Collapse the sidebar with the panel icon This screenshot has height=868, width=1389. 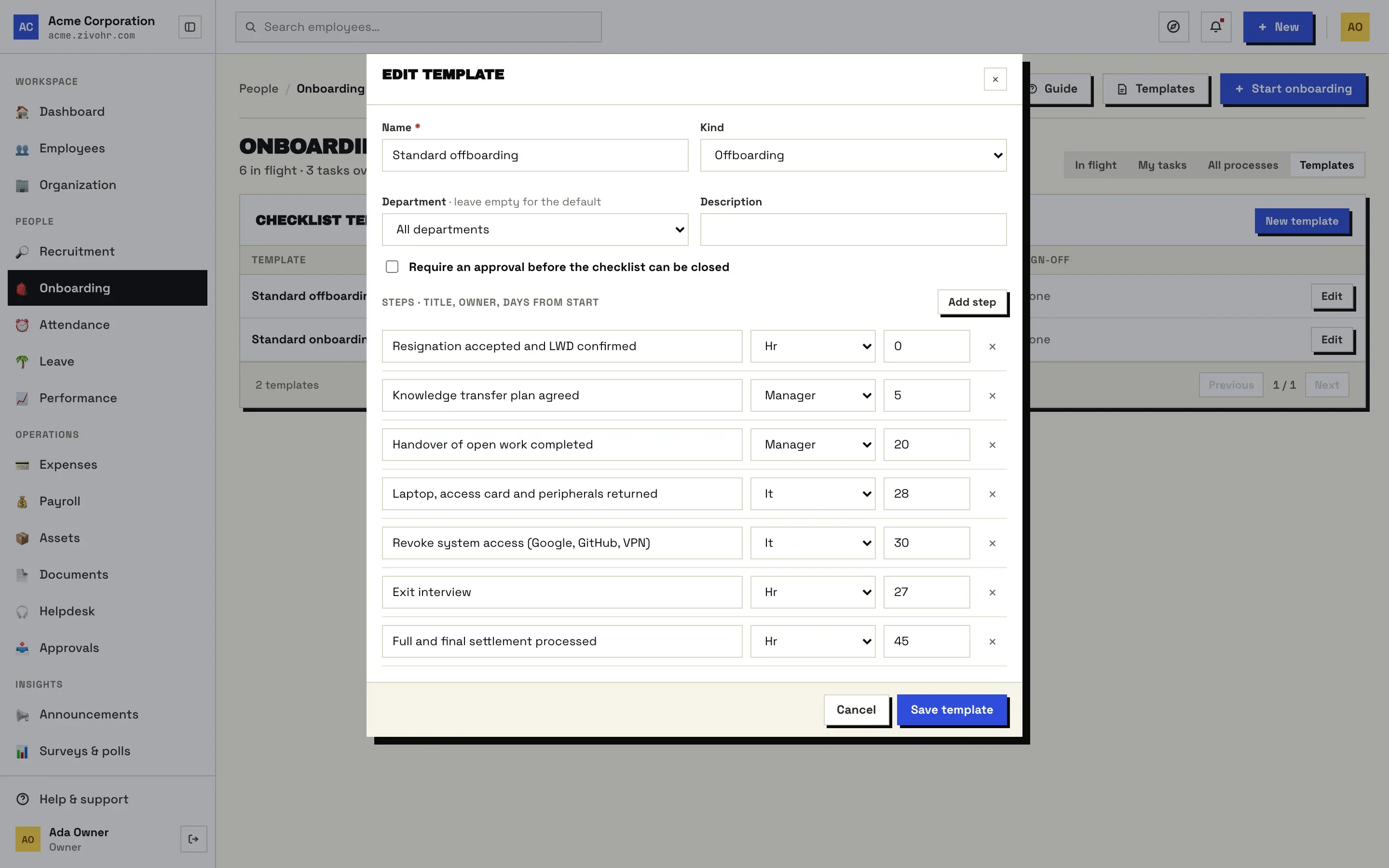(x=190, y=27)
